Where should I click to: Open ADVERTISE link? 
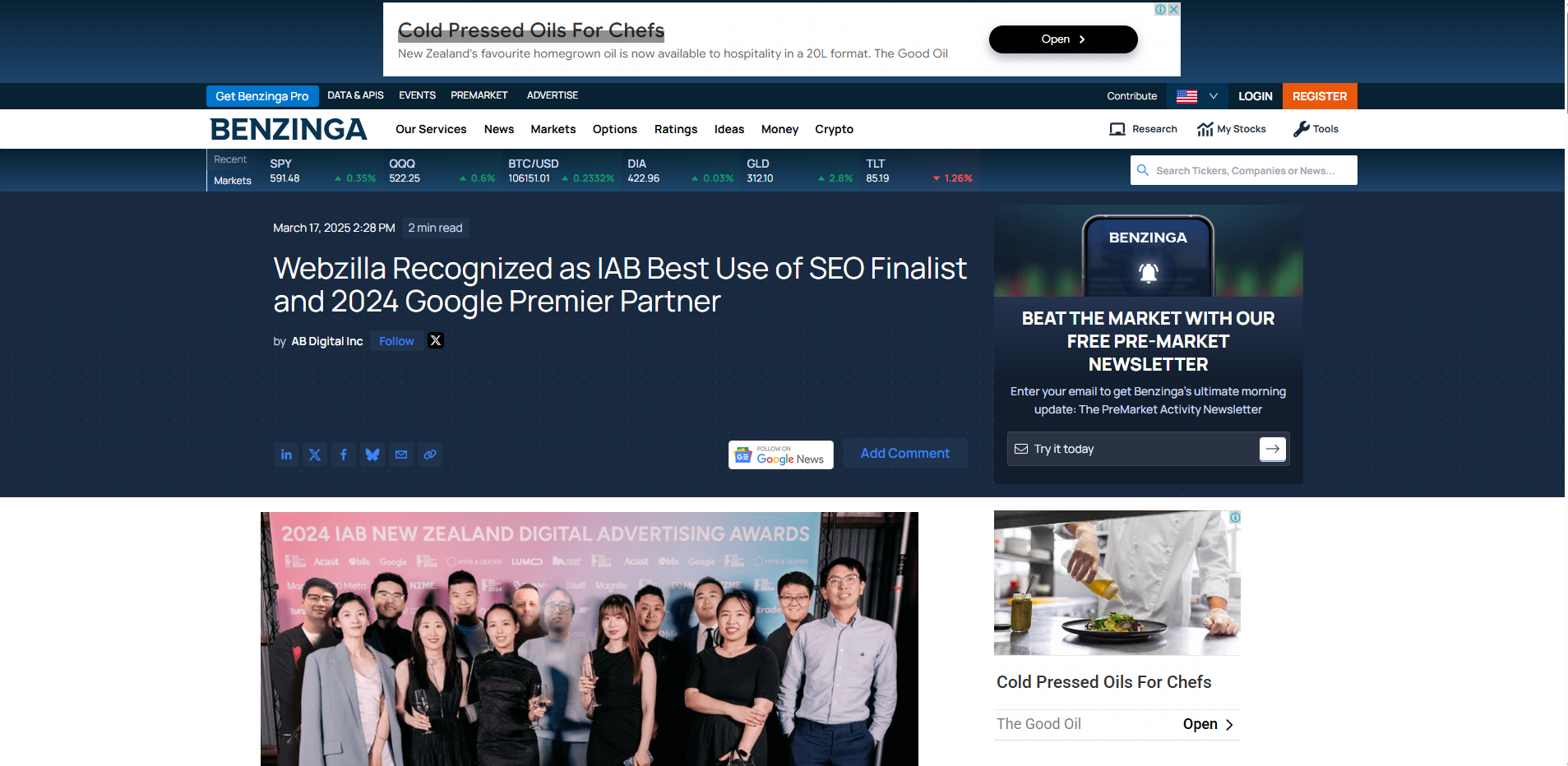tap(553, 95)
